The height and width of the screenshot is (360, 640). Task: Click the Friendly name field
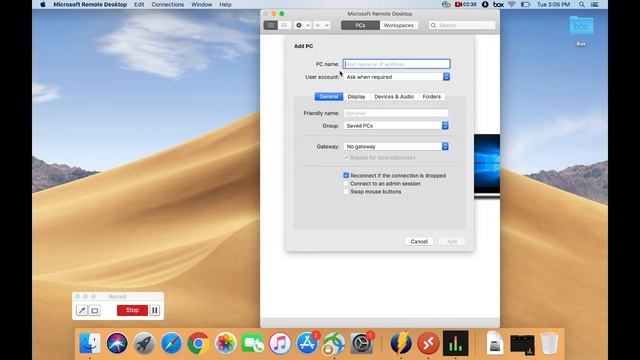click(x=396, y=113)
